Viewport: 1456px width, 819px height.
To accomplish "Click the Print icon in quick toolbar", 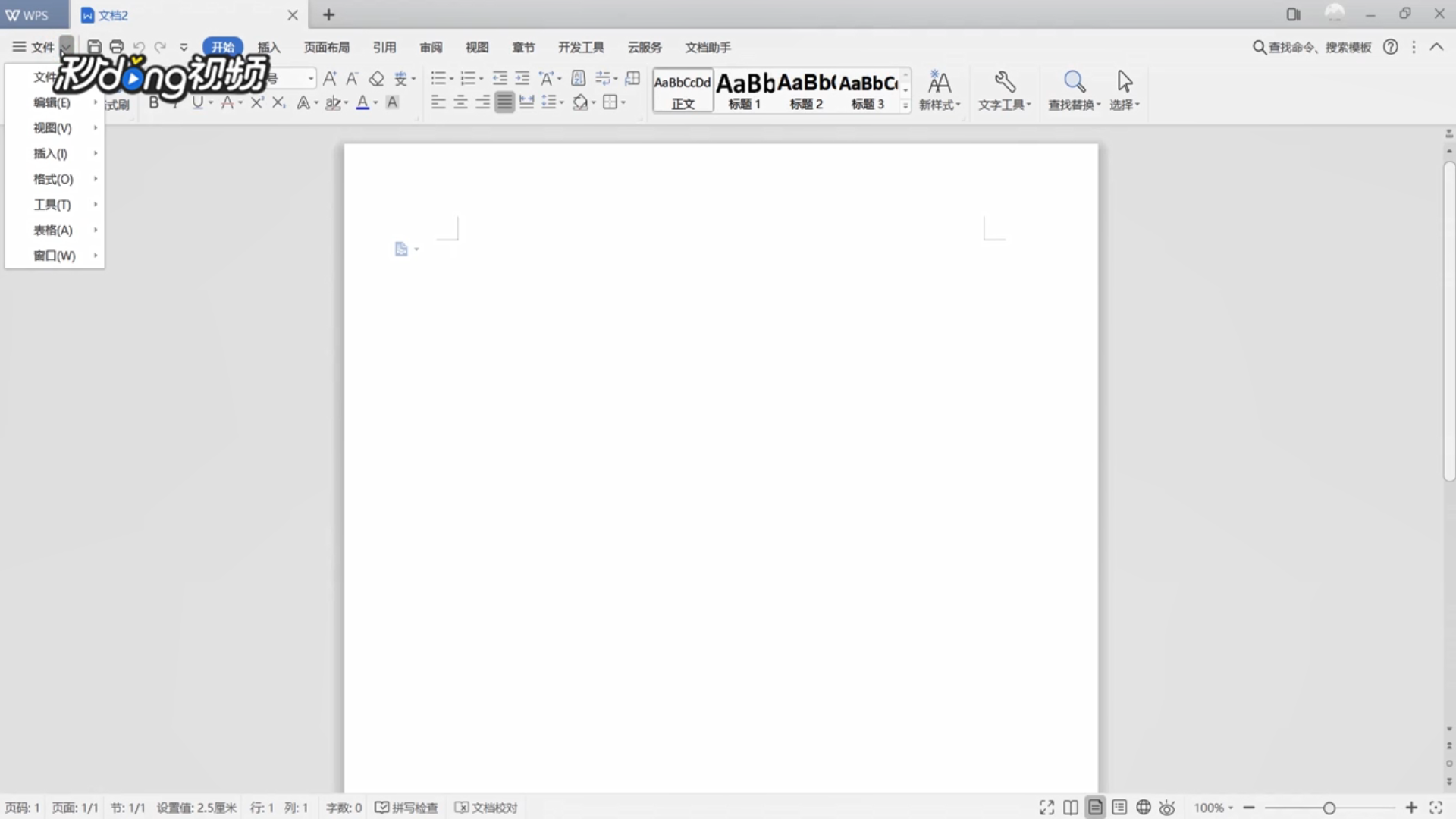I will 116,47.
